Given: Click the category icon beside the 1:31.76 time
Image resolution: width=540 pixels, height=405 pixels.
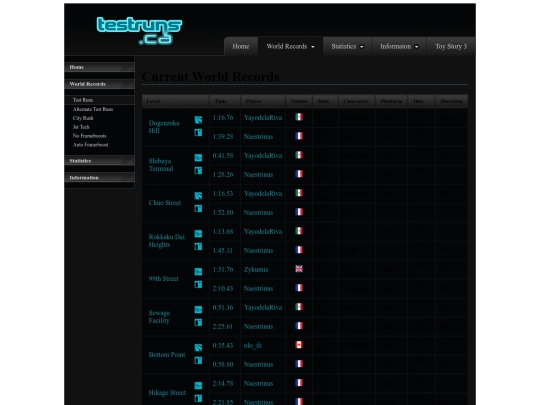Looking at the screenshot, I should pos(198,272).
